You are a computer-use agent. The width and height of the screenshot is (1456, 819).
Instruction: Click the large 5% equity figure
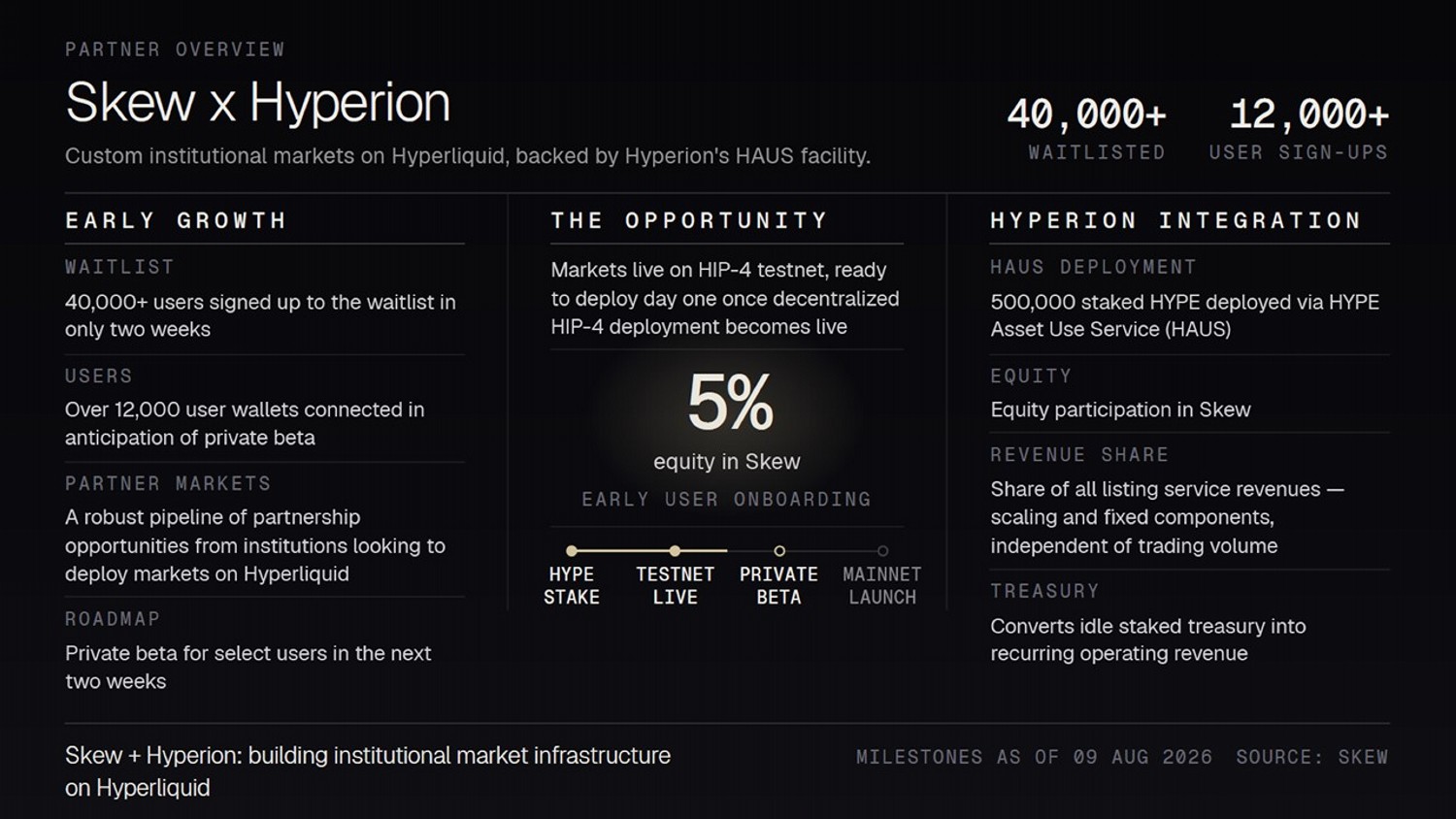pos(730,403)
